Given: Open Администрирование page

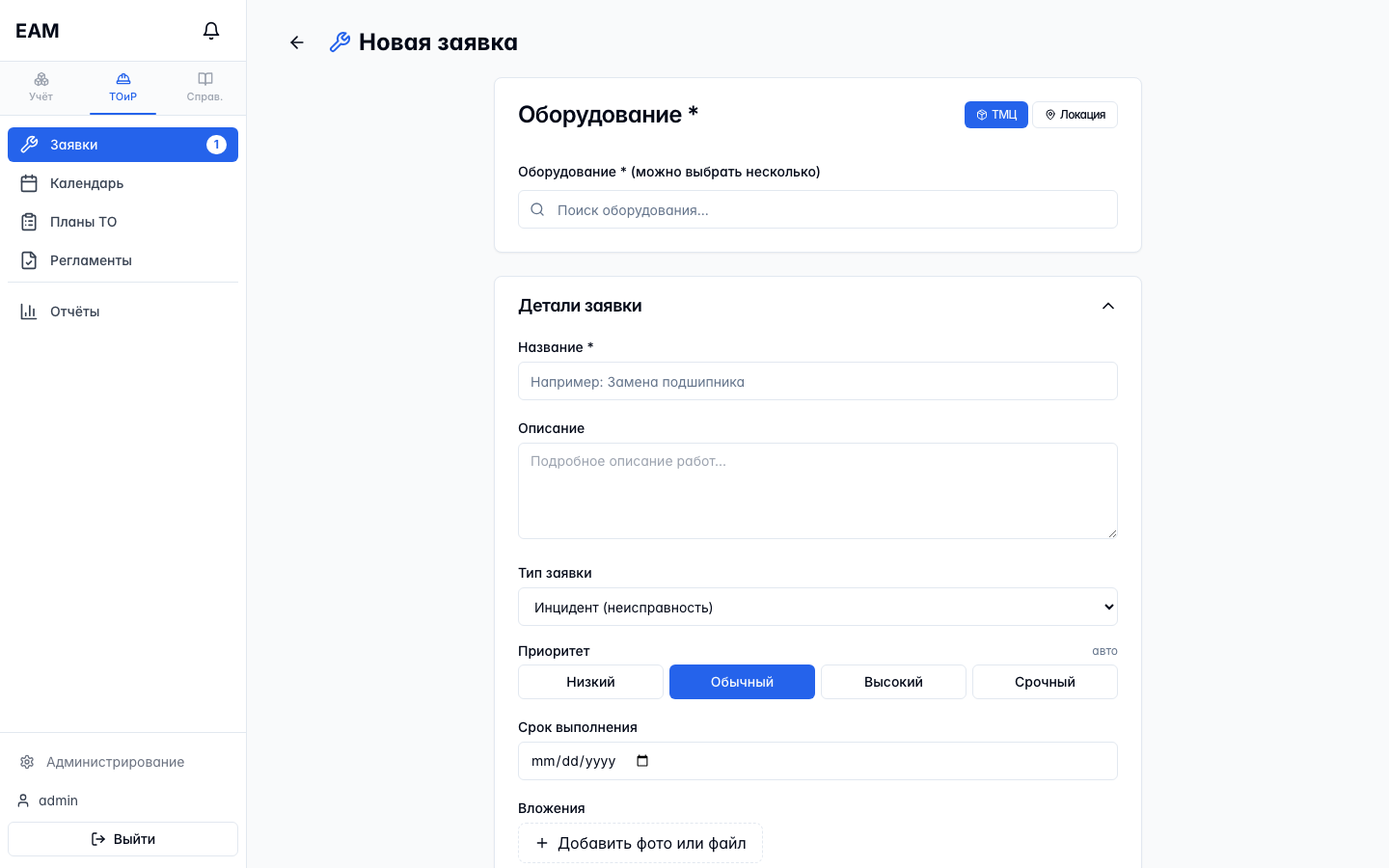Looking at the screenshot, I should 123,762.
